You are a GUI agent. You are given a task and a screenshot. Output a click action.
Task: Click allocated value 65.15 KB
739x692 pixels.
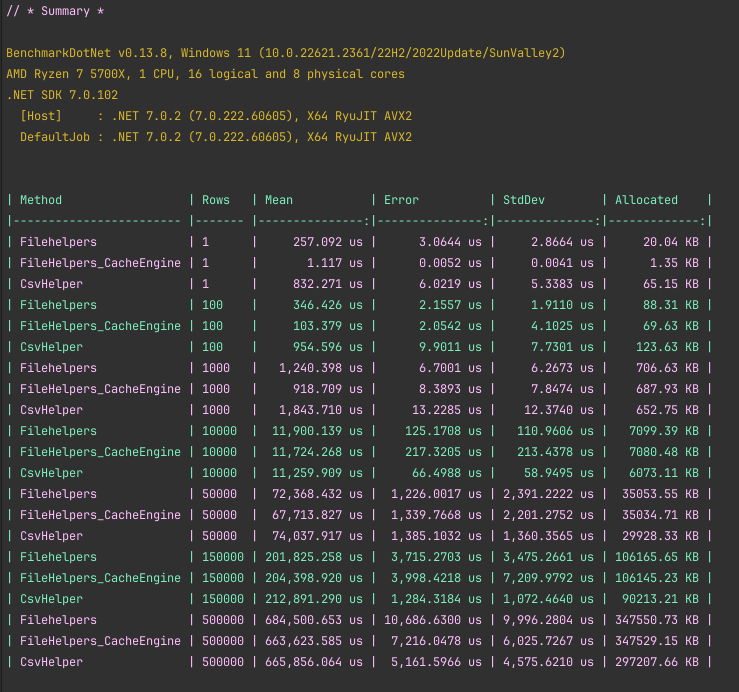click(x=671, y=284)
